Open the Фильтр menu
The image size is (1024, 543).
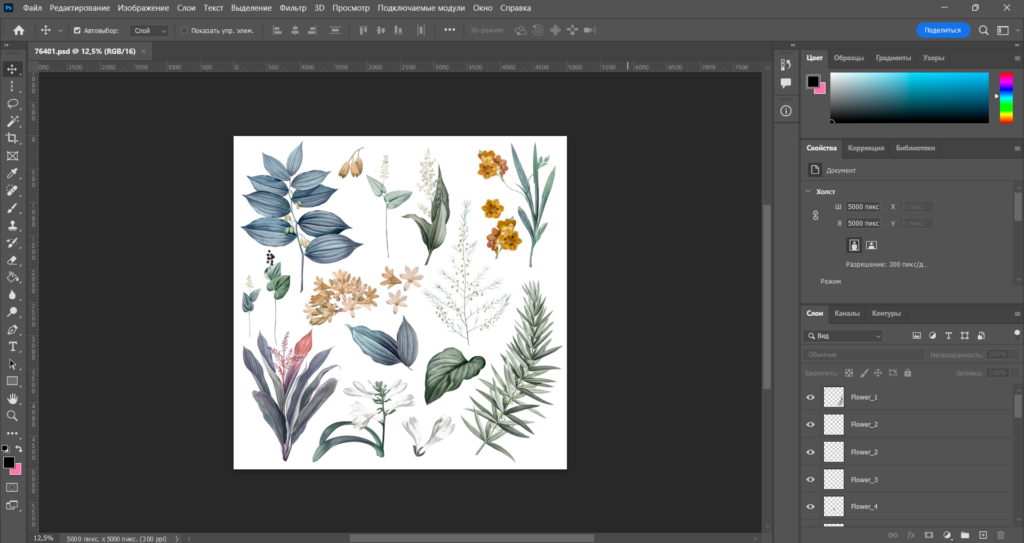pyautogui.click(x=293, y=8)
